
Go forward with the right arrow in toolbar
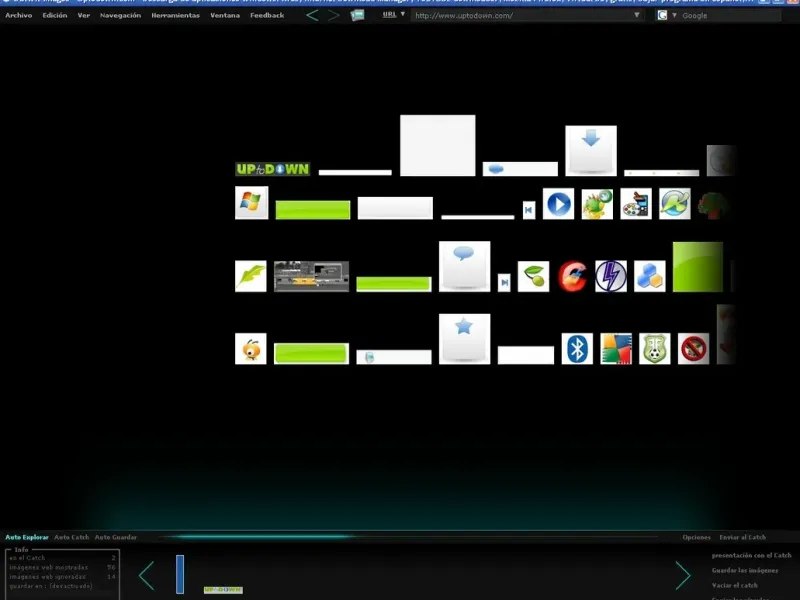[x=334, y=15]
